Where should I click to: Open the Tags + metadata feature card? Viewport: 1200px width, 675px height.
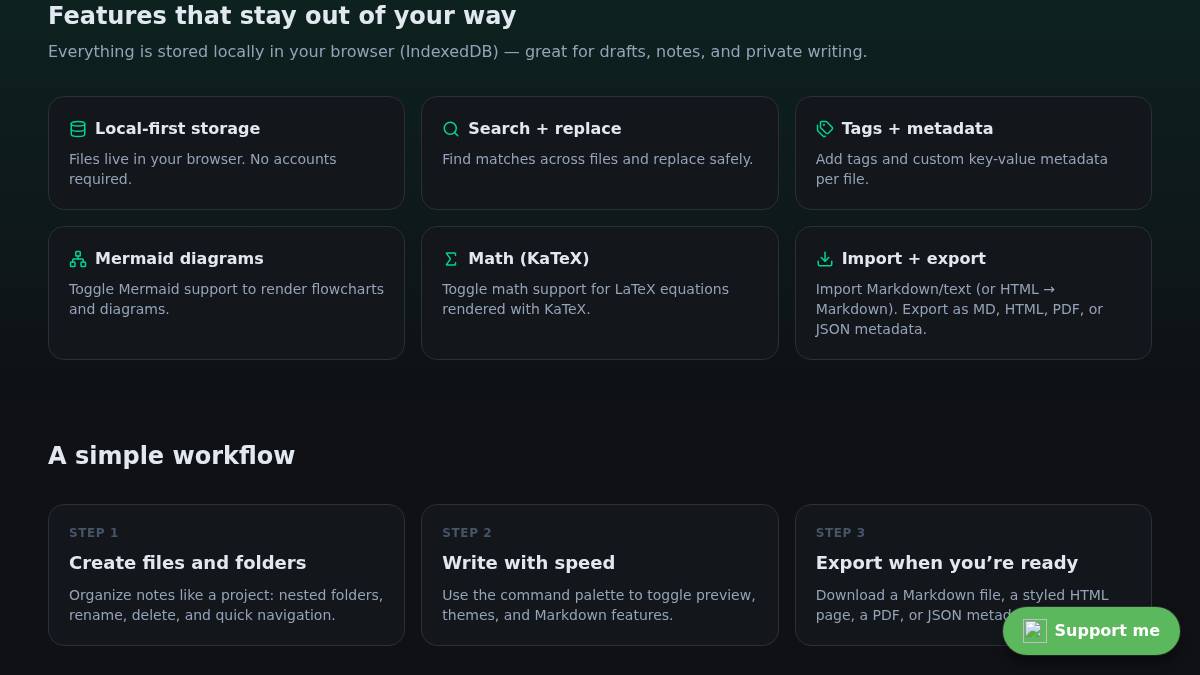[x=973, y=153]
